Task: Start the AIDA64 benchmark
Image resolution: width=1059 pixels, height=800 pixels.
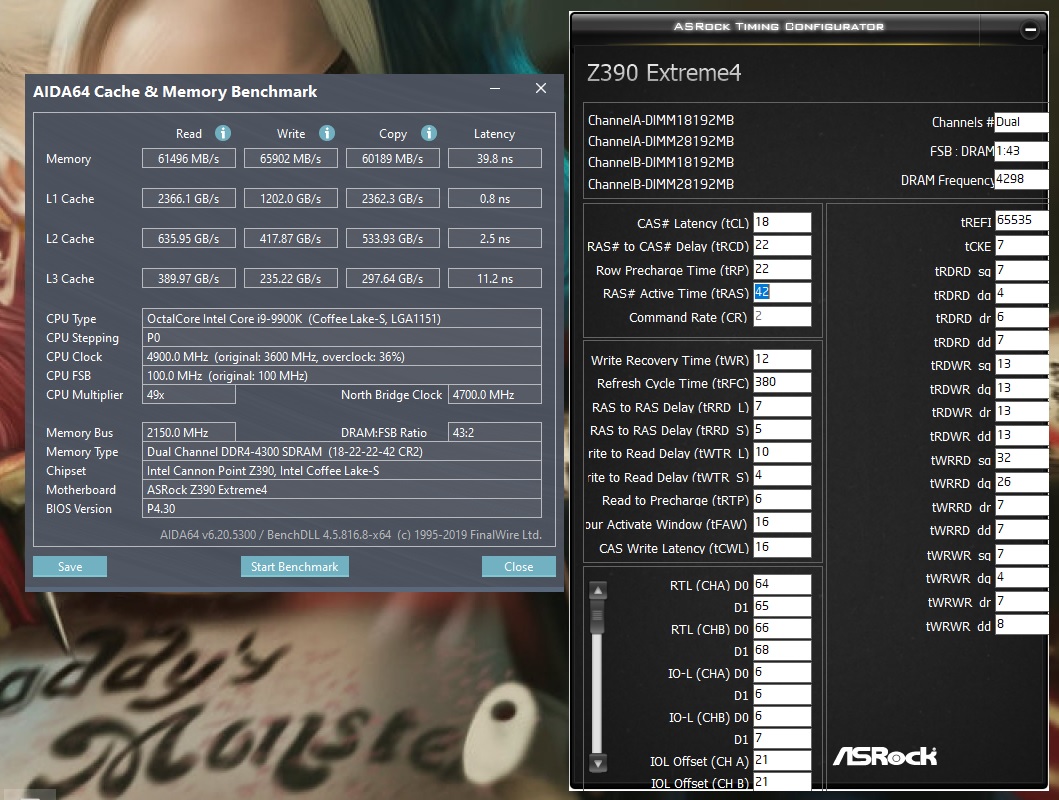Action: point(294,566)
